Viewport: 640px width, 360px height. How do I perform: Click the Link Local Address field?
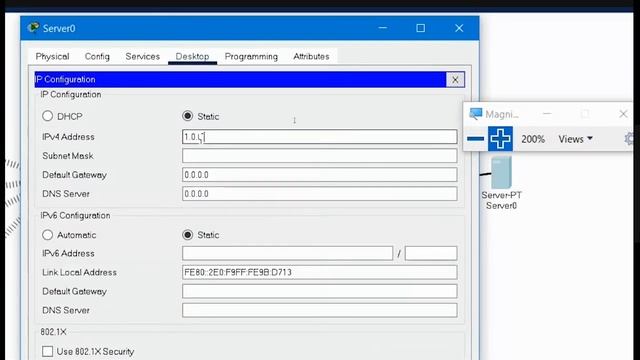point(320,272)
